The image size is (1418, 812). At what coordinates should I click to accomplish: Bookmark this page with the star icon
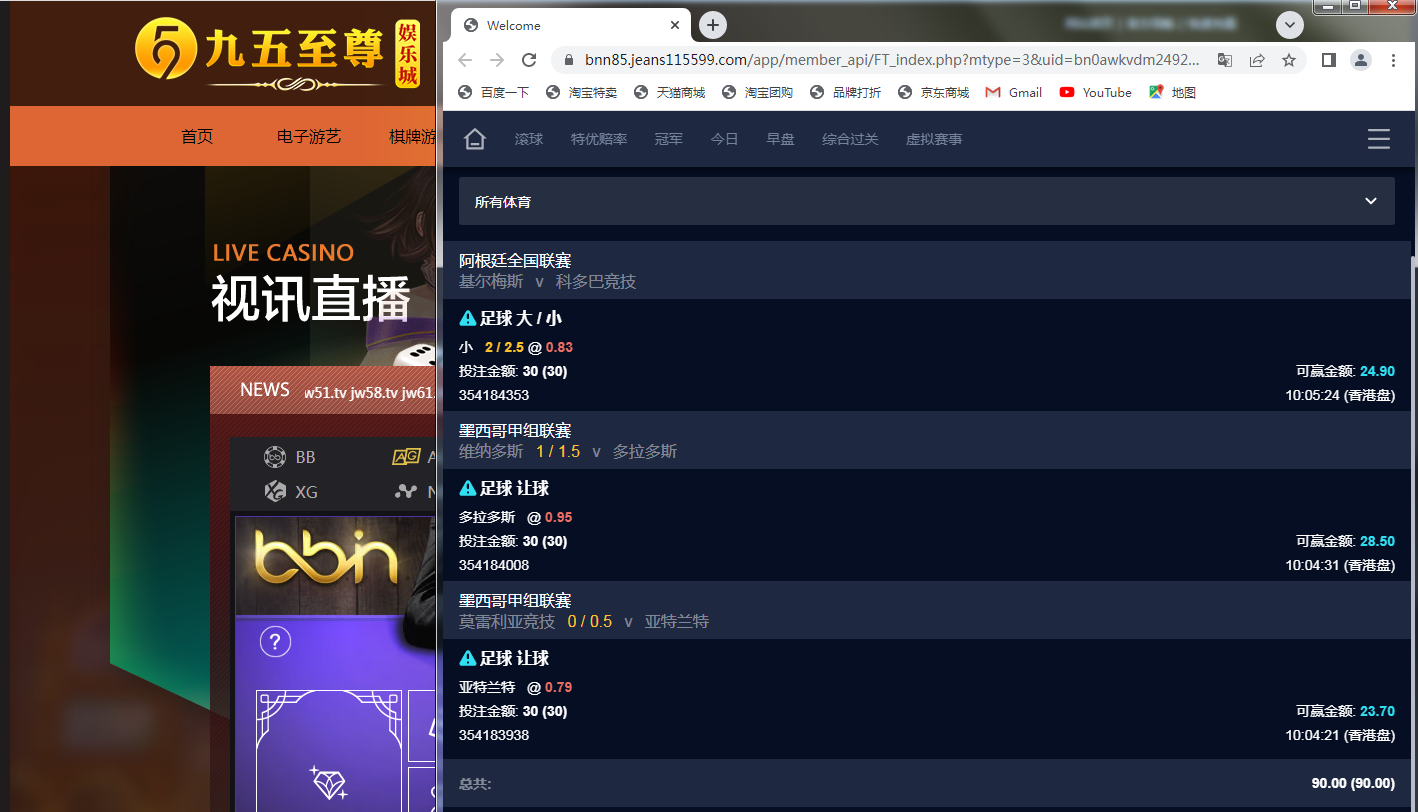[x=1289, y=60]
